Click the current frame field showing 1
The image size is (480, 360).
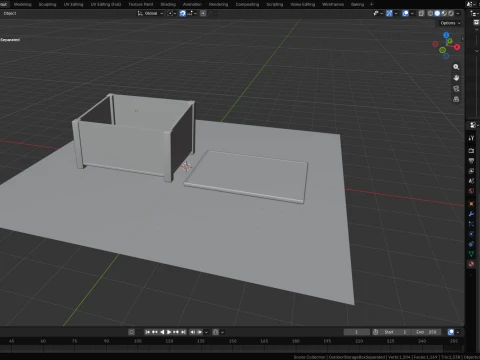[357, 332]
